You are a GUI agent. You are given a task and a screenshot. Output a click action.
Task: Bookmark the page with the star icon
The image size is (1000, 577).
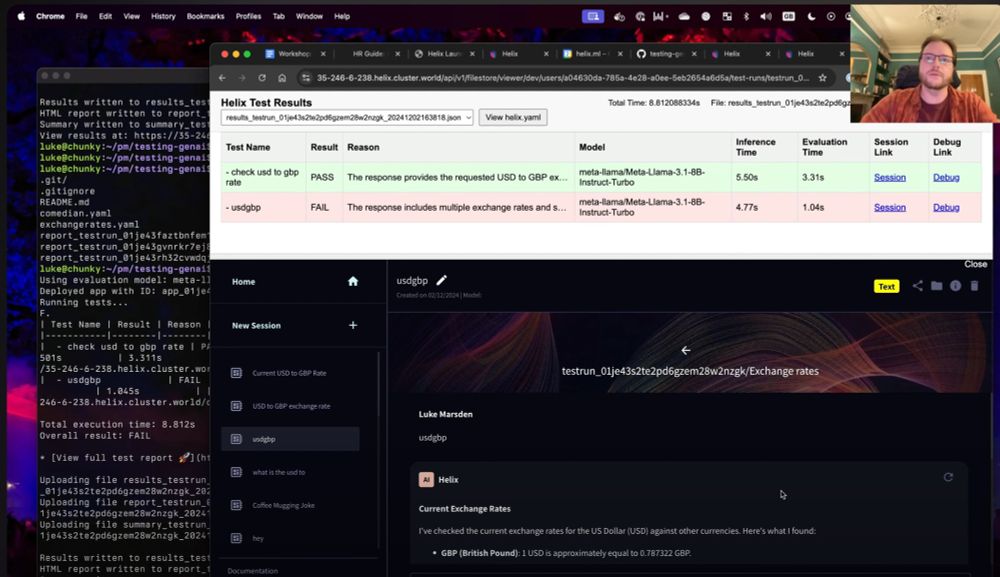coord(823,78)
